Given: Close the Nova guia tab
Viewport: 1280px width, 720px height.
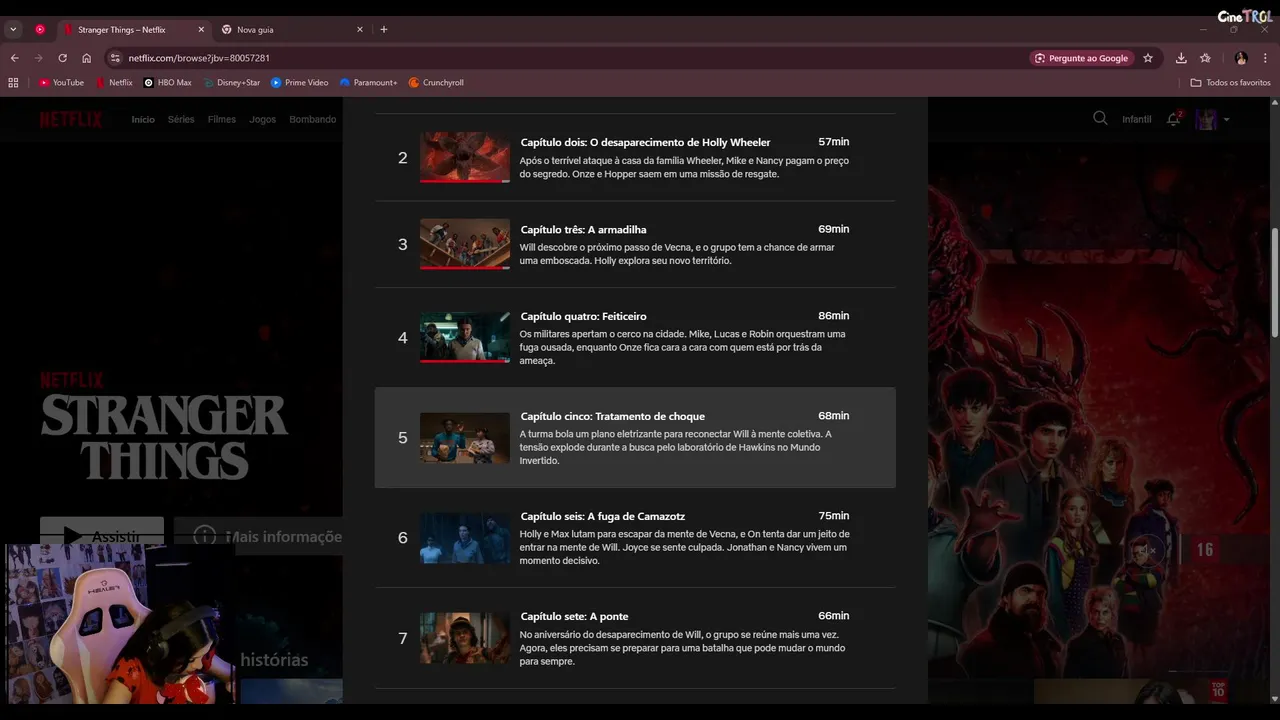Looking at the screenshot, I should [360, 30].
